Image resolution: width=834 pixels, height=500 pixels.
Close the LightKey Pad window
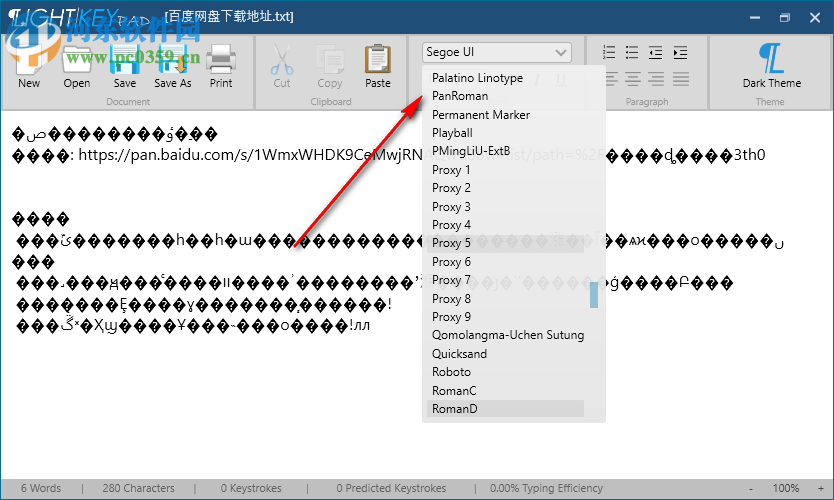click(x=815, y=18)
